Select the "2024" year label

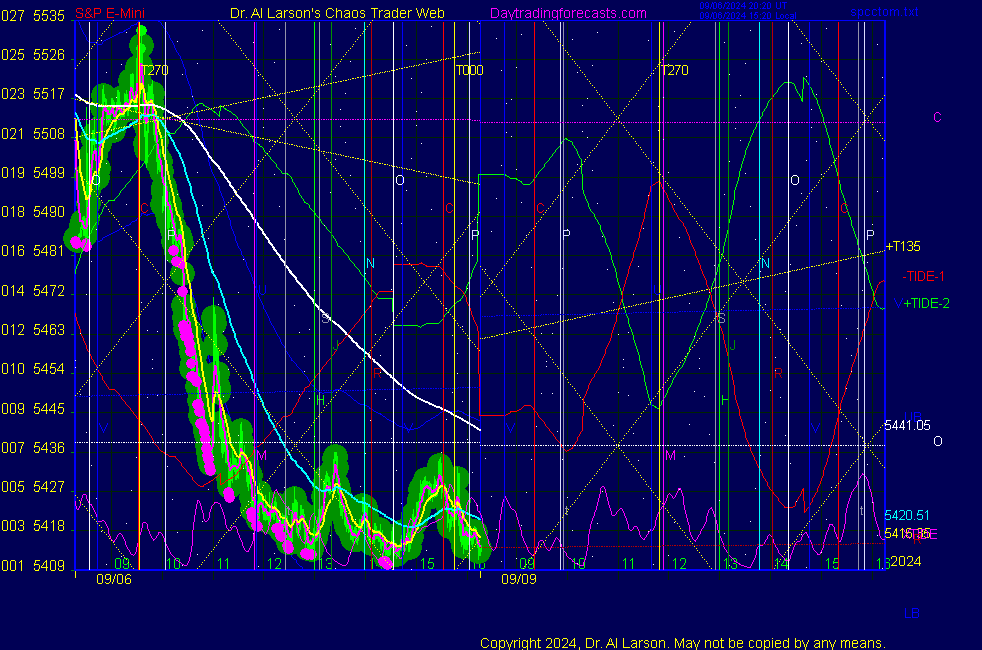[906, 561]
